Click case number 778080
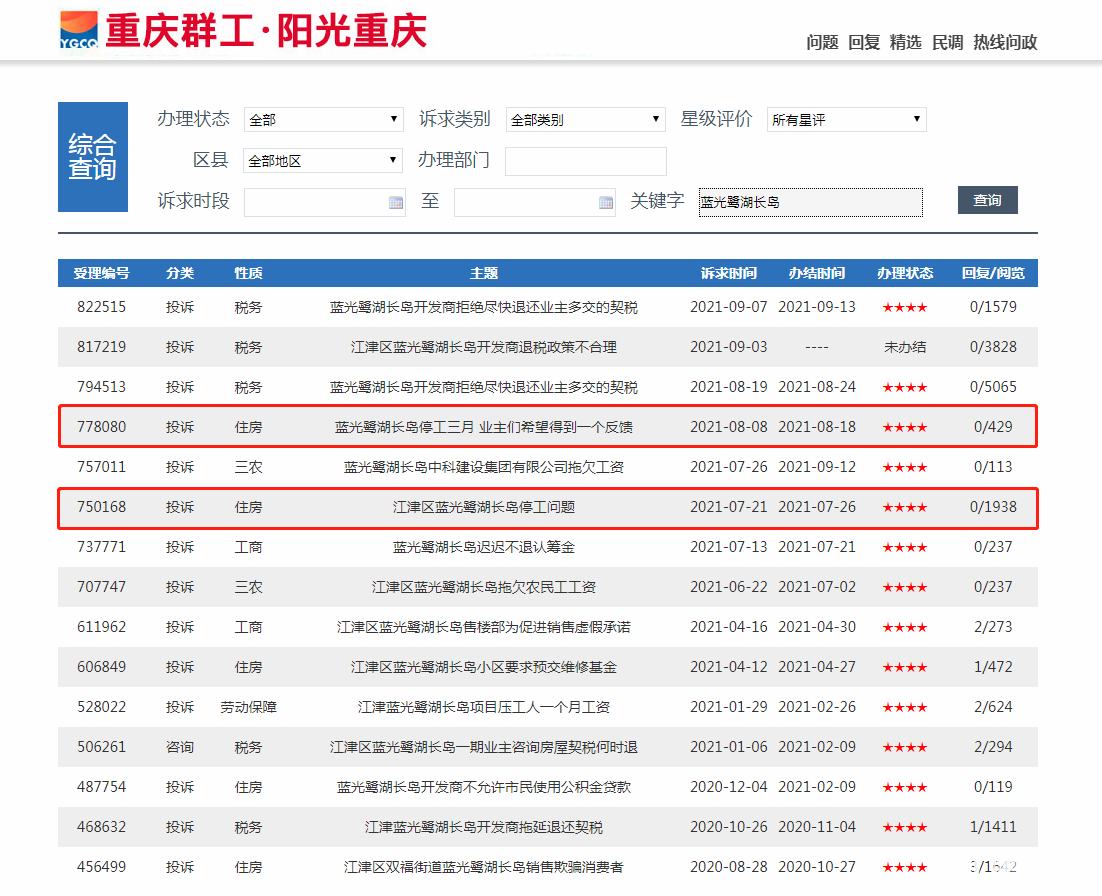1102x896 pixels. pyautogui.click(x=101, y=427)
